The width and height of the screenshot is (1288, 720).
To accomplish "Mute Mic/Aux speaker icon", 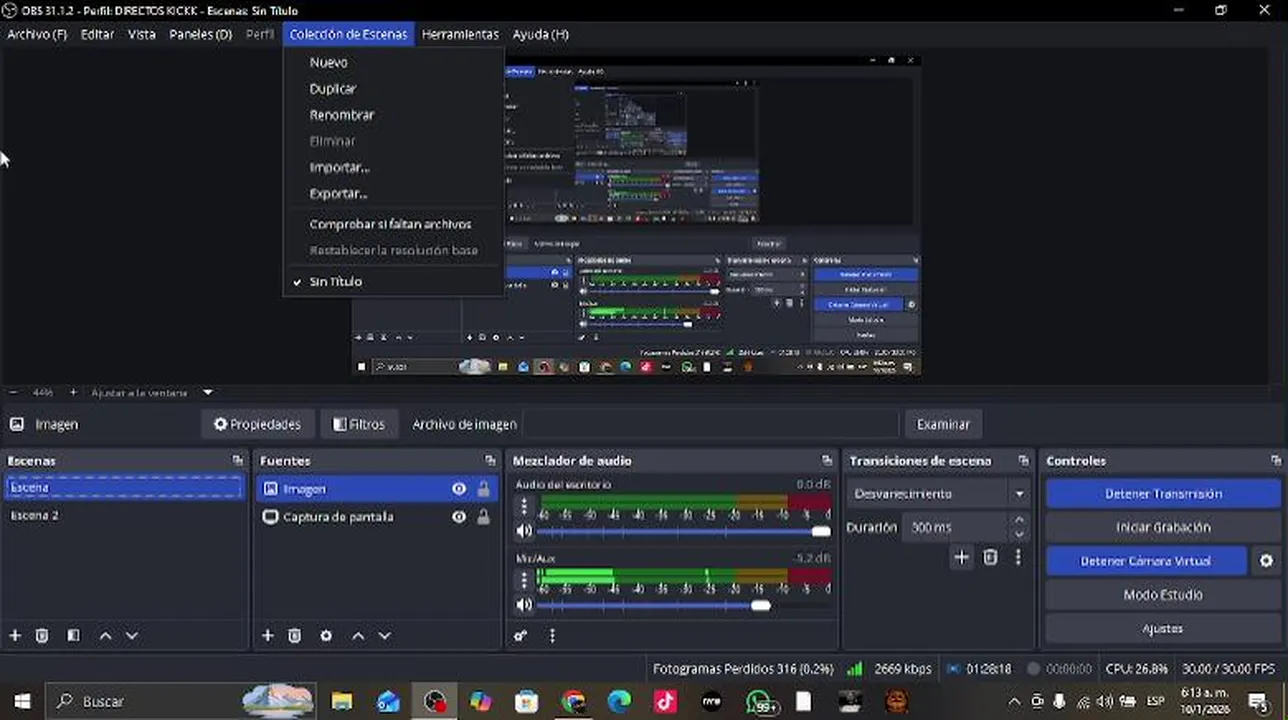I will [524, 605].
